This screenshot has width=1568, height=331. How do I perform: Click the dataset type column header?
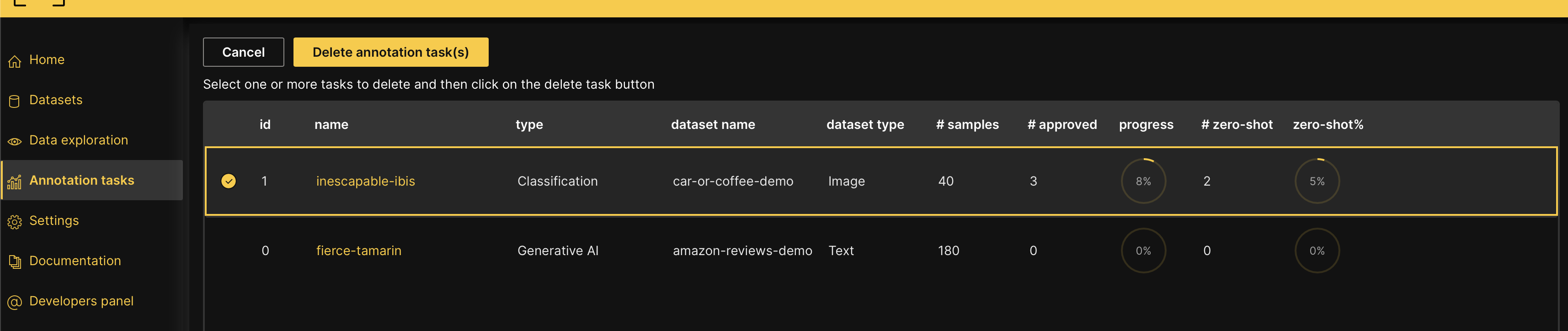point(865,125)
